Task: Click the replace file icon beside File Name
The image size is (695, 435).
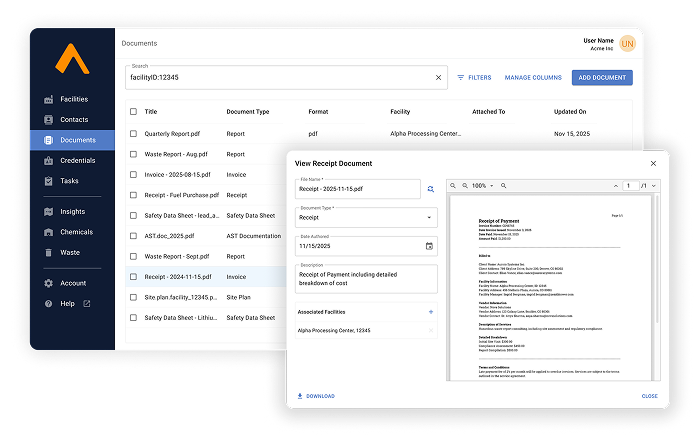Action: click(x=431, y=188)
